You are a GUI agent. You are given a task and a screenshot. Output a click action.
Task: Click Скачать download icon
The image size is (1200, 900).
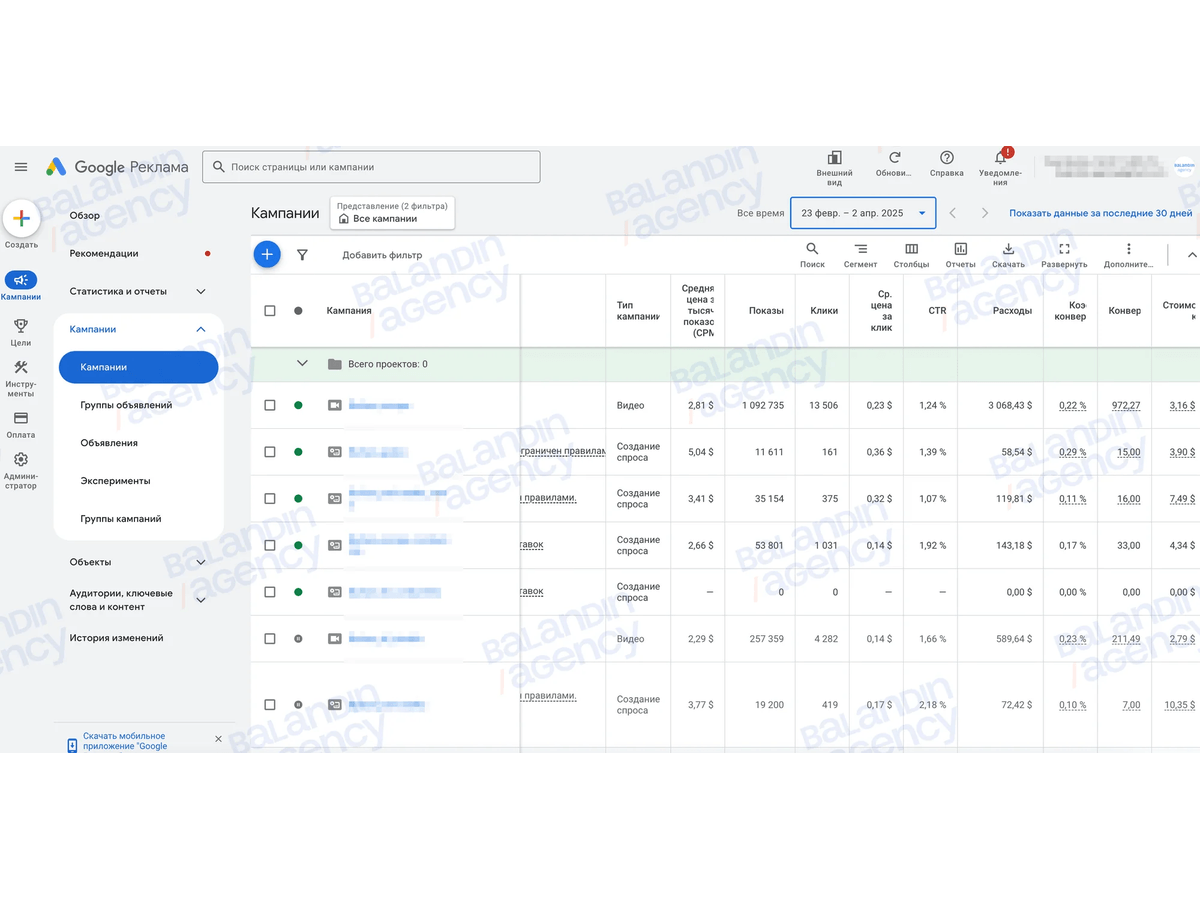pyautogui.click(x=1008, y=249)
